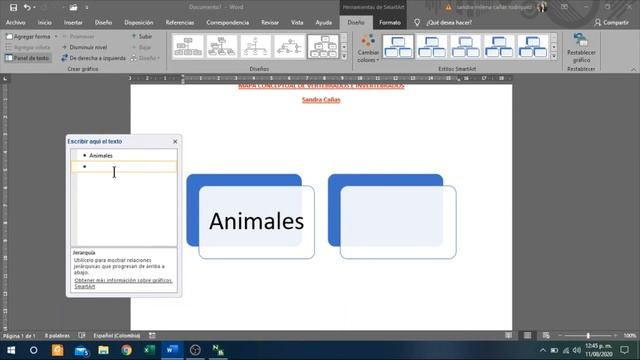Select the fourth layout thumbnail
This screenshot has height=360, width=640.
(289, 47)
